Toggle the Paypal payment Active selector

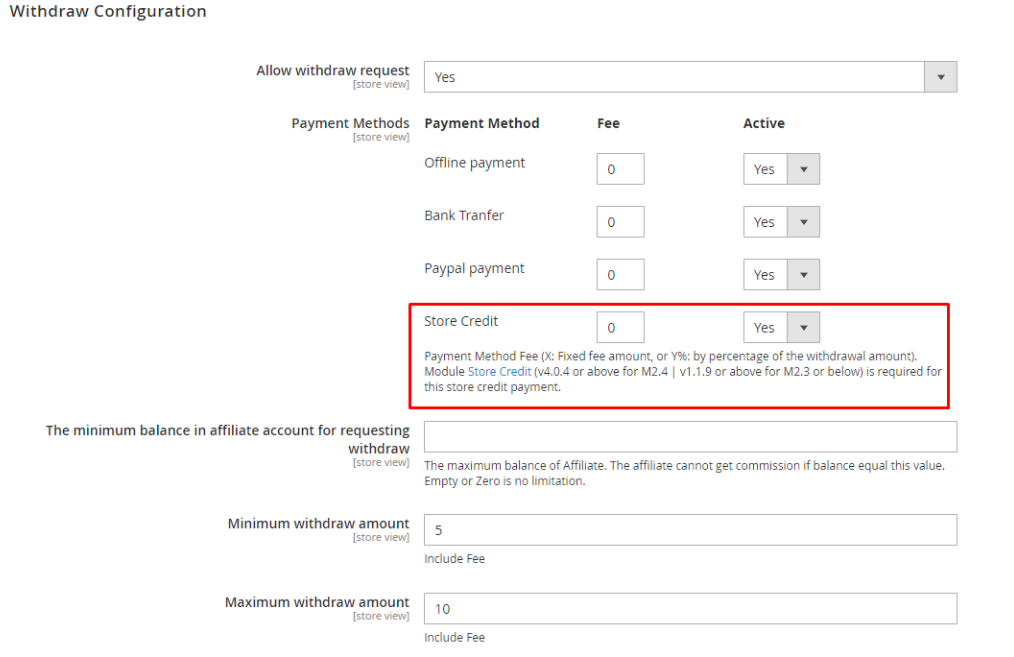click(781, 275)
